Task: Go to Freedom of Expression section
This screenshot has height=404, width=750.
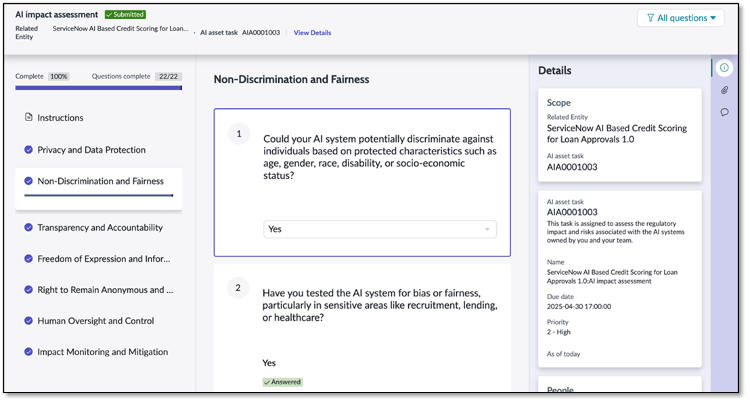Action: click(103, 259)
